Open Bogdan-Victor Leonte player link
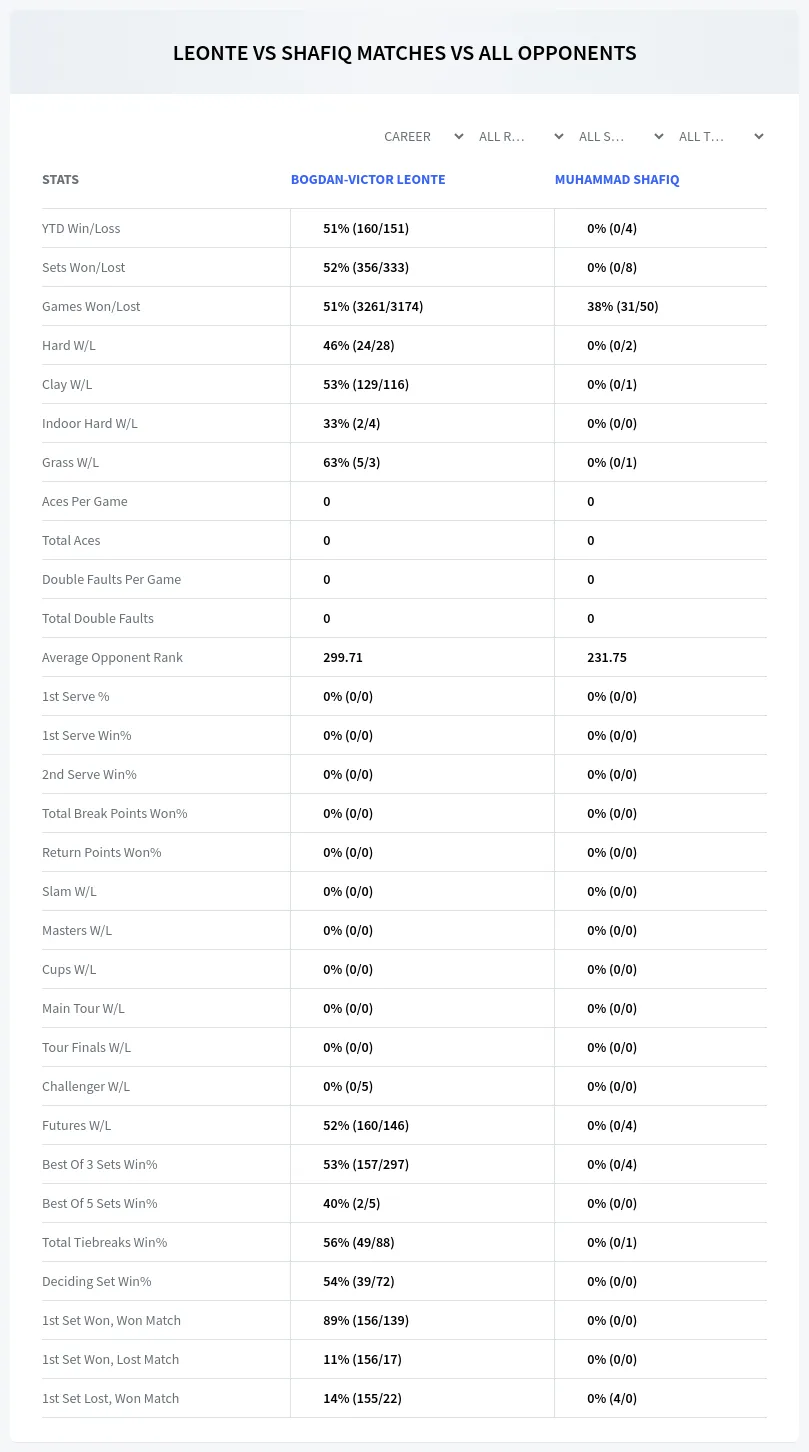 point(368,180)
